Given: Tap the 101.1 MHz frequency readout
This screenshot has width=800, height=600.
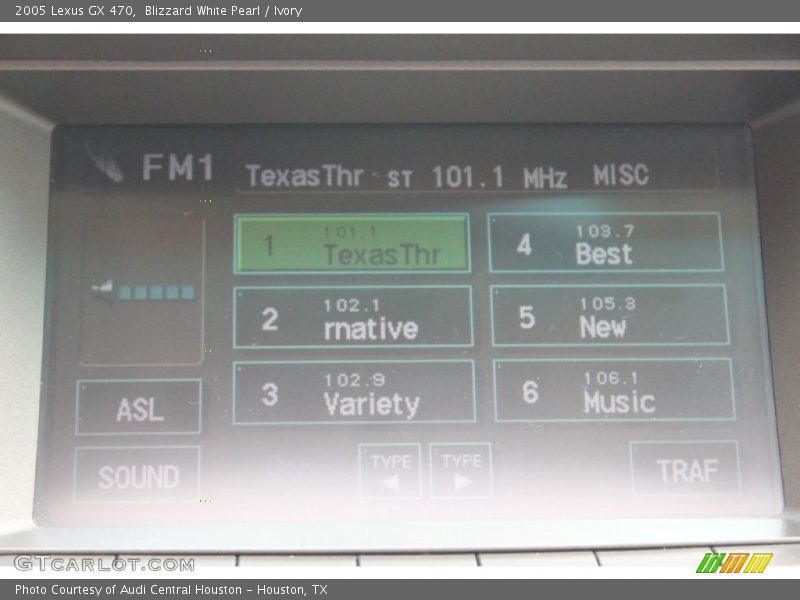Looking at the screenshot, I should 499,177.
